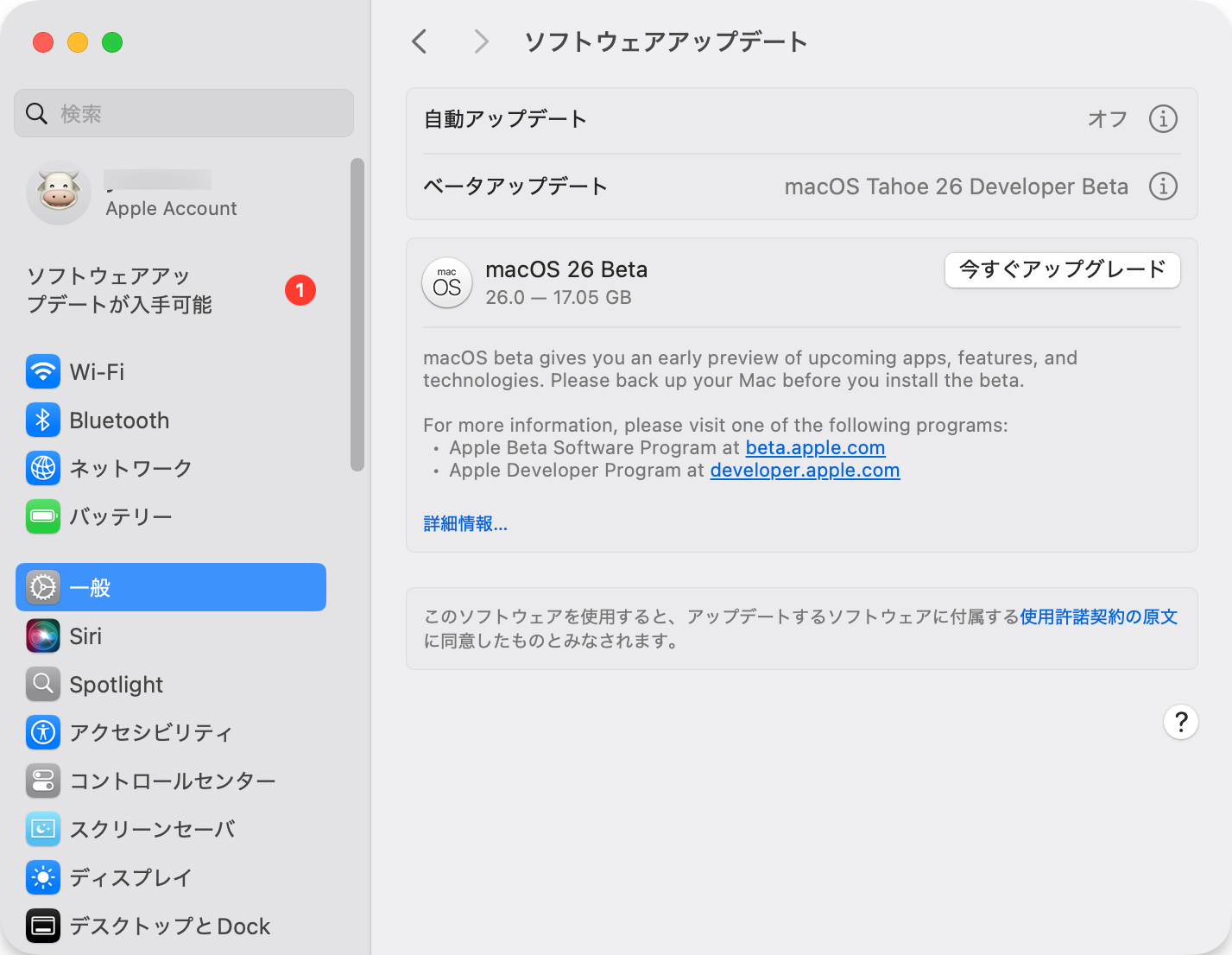Select Siri label in sidebar
The image size is (1232, 955).
coord(85,636)
